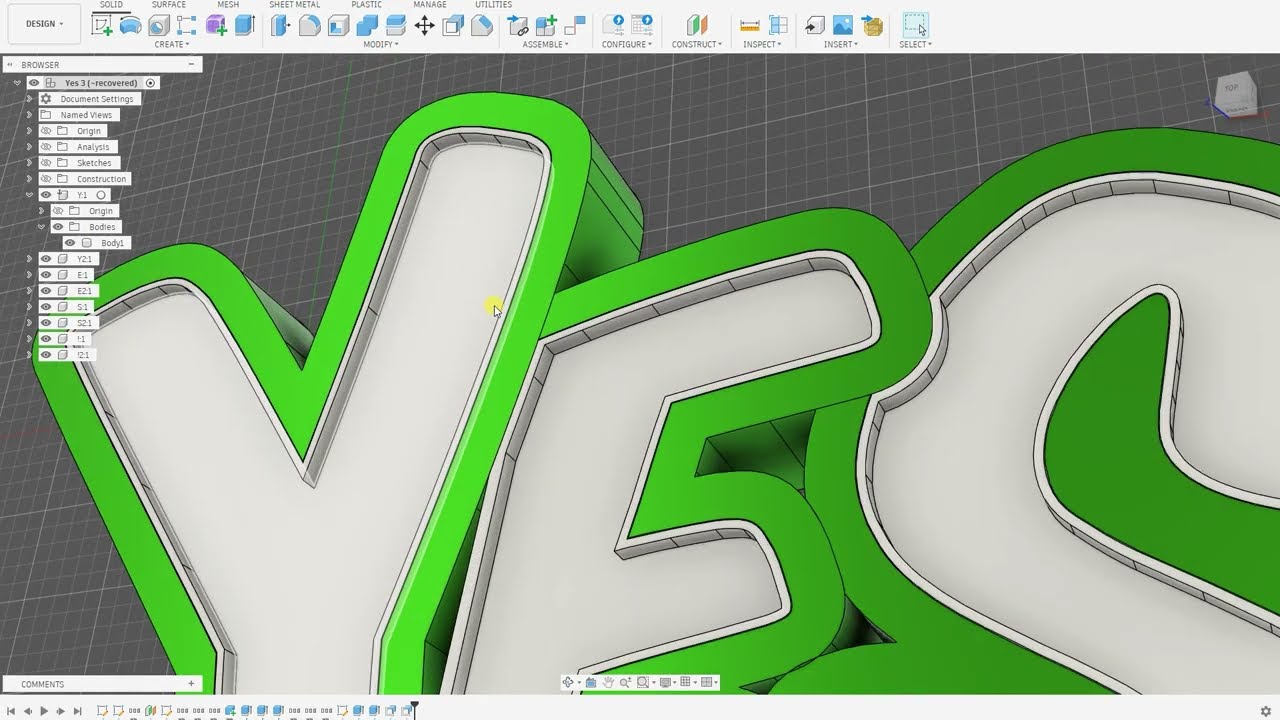Expand the Document Settings node
This screenshot has width=1280, height=720.
tap(30, 99)
